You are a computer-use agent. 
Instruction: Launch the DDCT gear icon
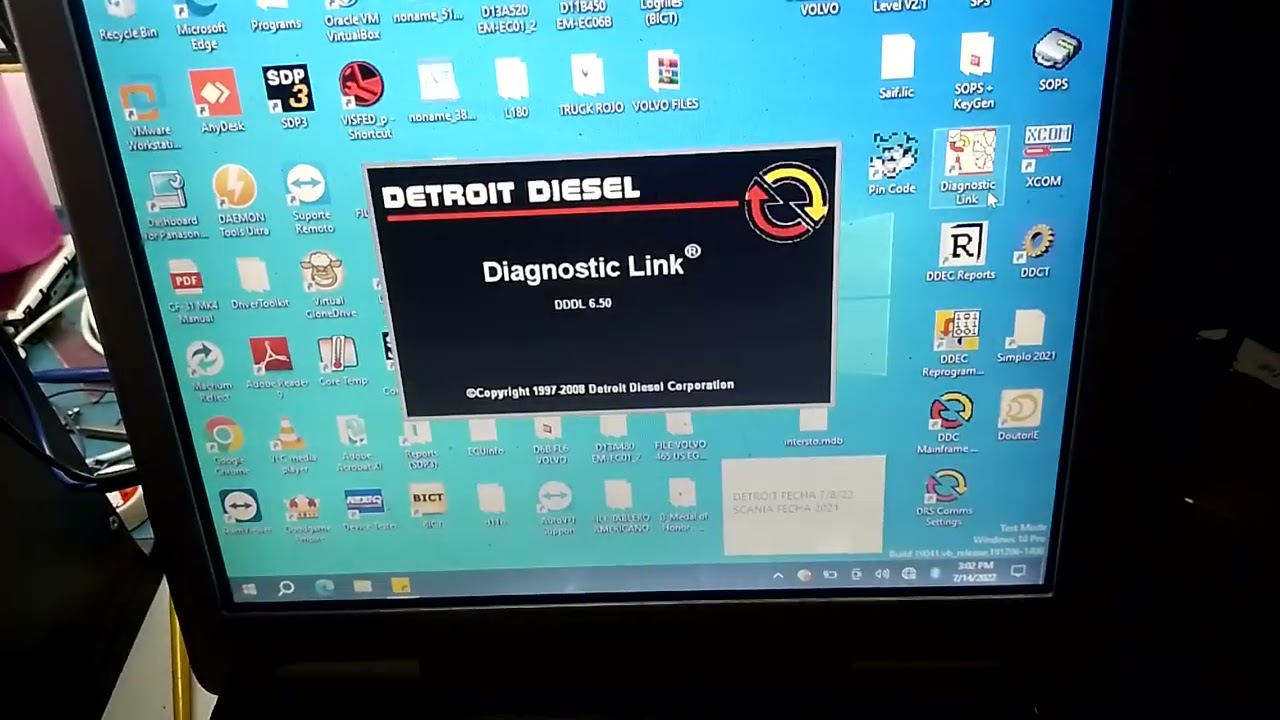[1036, 250]
